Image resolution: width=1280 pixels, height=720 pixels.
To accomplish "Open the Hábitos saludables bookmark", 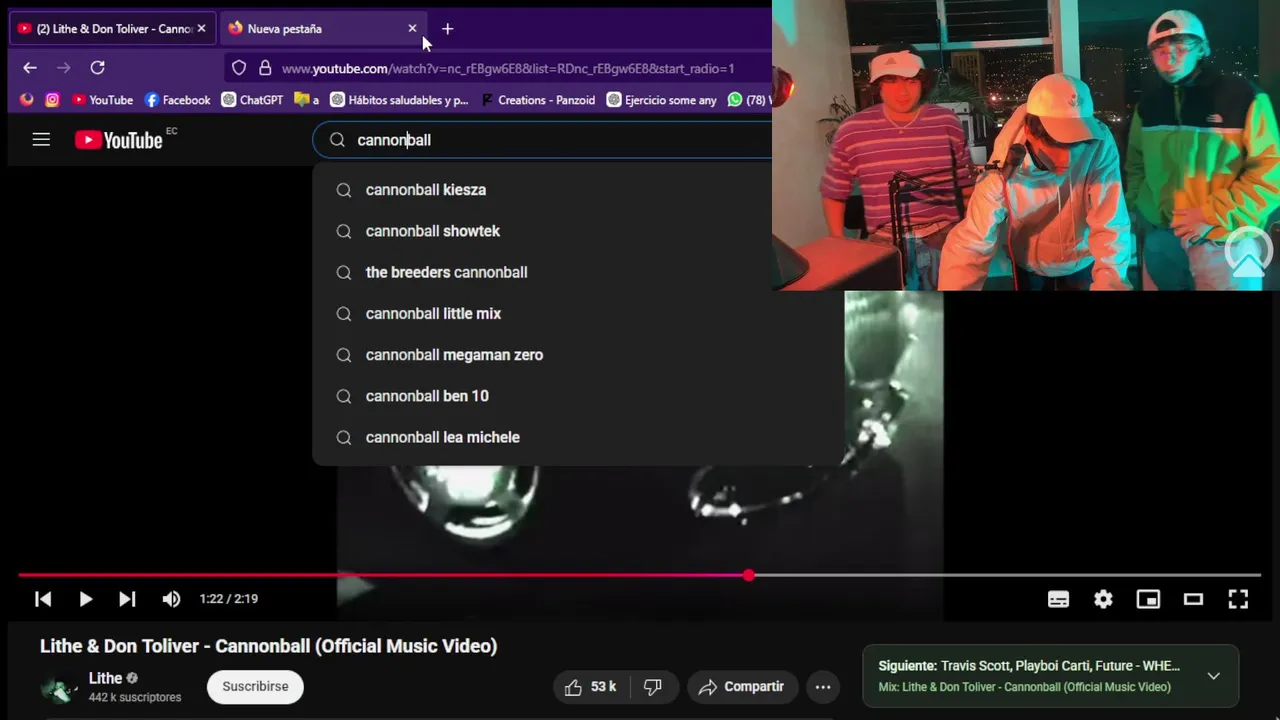I will pos(399,100).
